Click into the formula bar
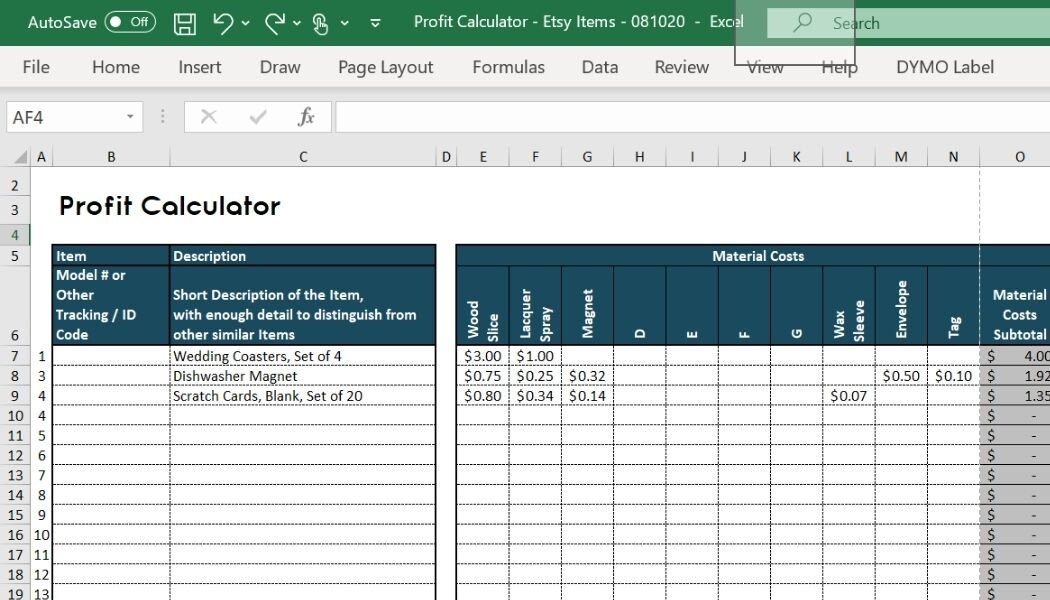The width and height of the screenshot is (1050, 600). (x=692, y=117)
